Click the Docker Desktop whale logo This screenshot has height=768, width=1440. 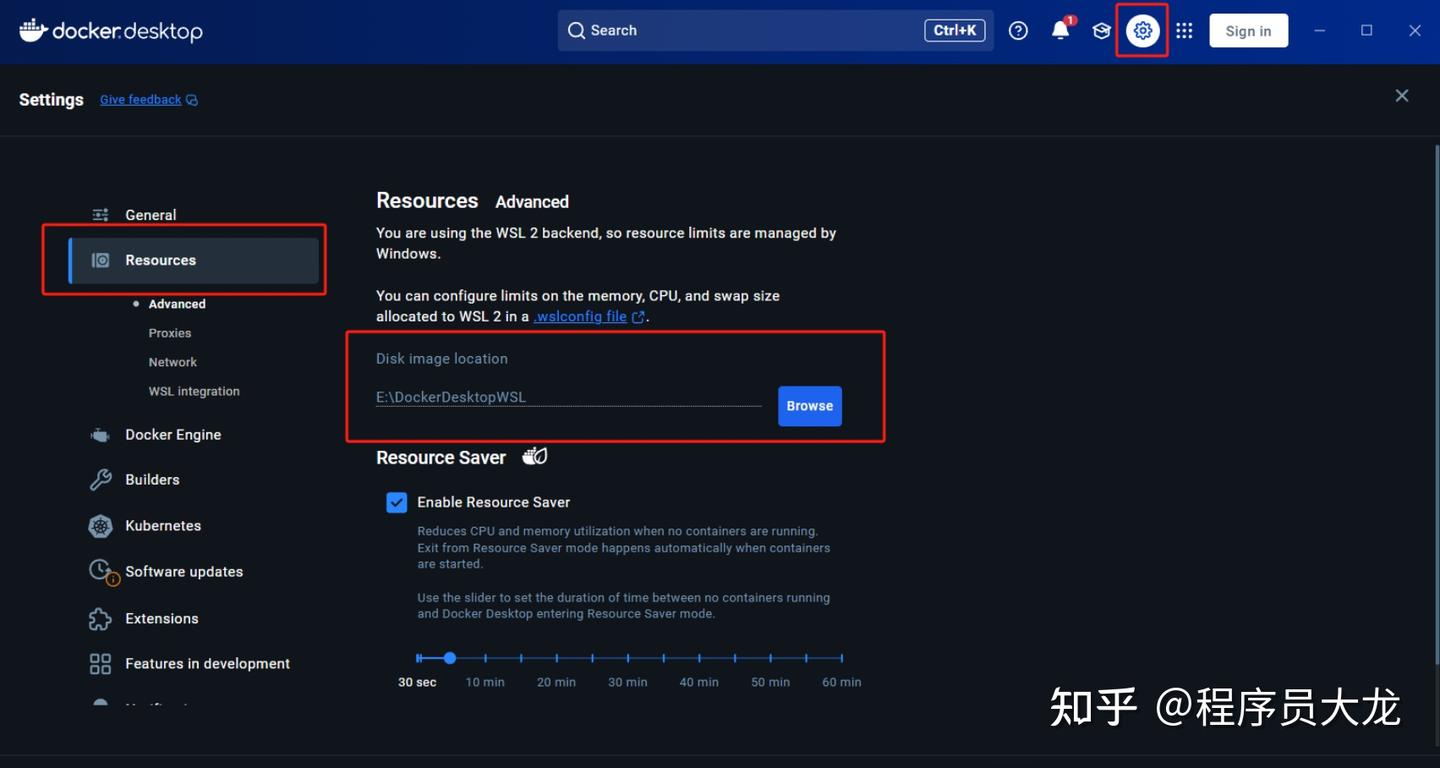point(33,30)
